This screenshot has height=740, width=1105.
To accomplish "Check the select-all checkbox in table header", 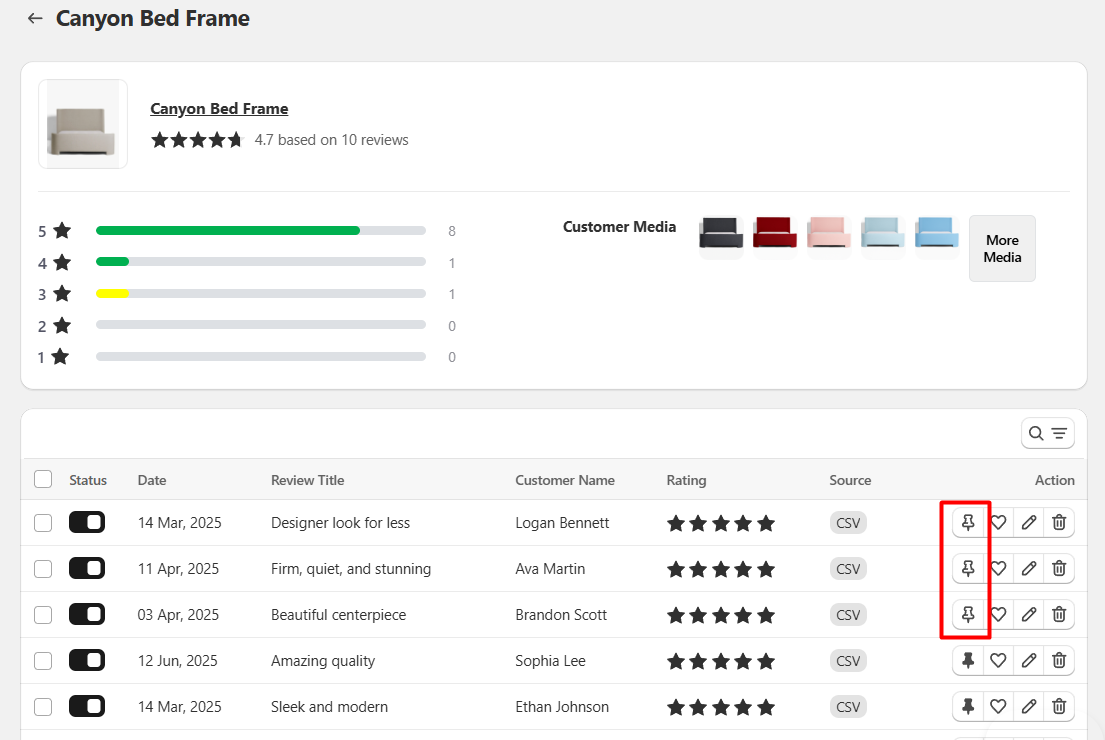I will [x=43, y=479].
